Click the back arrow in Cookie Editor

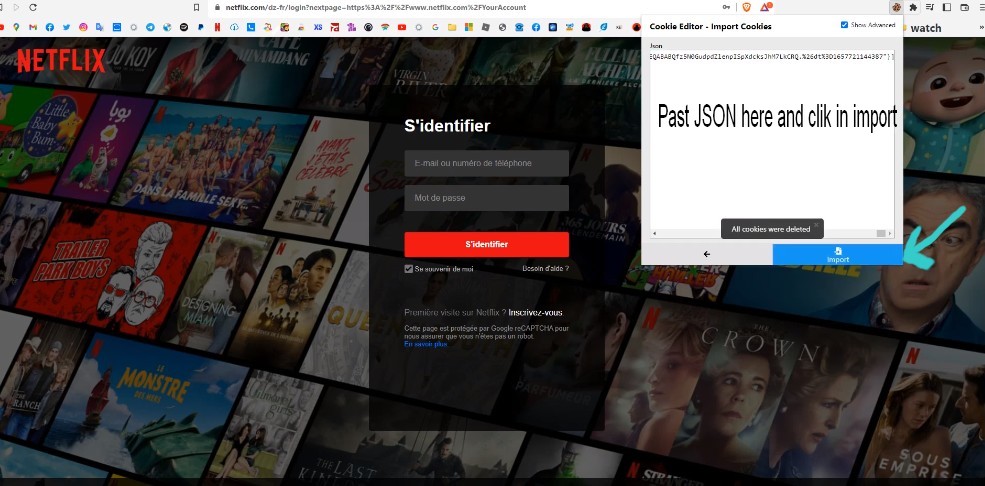(x=707, y=254)
